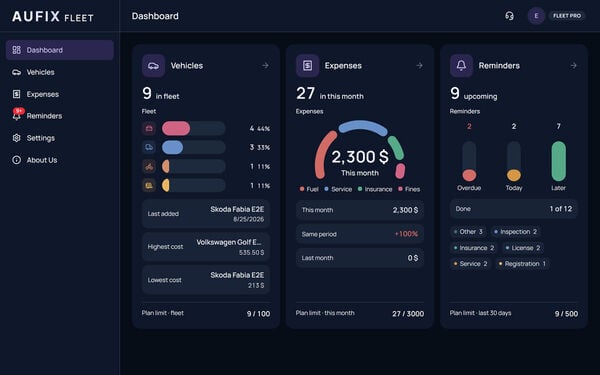The height and width of the screenshot is (375, 600).
Task: Click the red car type icon at 44%
Action: 149,129
